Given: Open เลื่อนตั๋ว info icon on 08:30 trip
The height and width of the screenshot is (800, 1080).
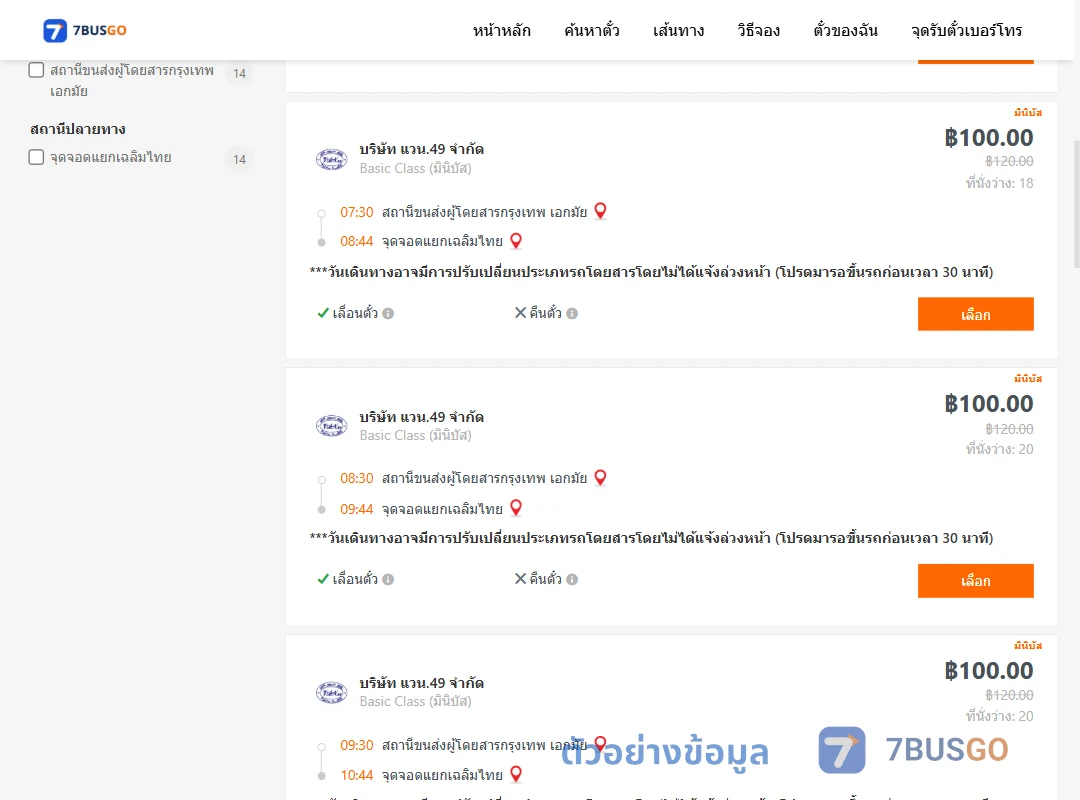Looking at the screenshot, I should tap(388, 580).
